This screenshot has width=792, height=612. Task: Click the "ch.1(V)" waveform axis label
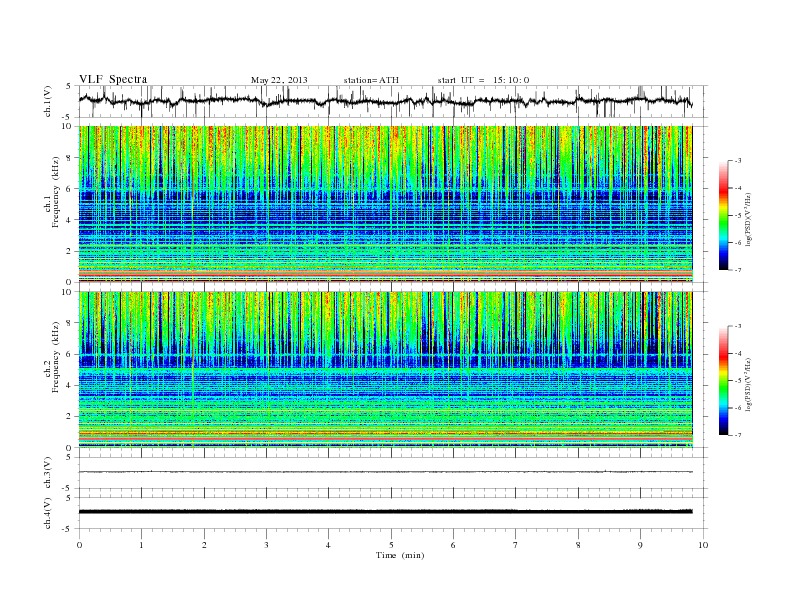click(x=48, y=101)
